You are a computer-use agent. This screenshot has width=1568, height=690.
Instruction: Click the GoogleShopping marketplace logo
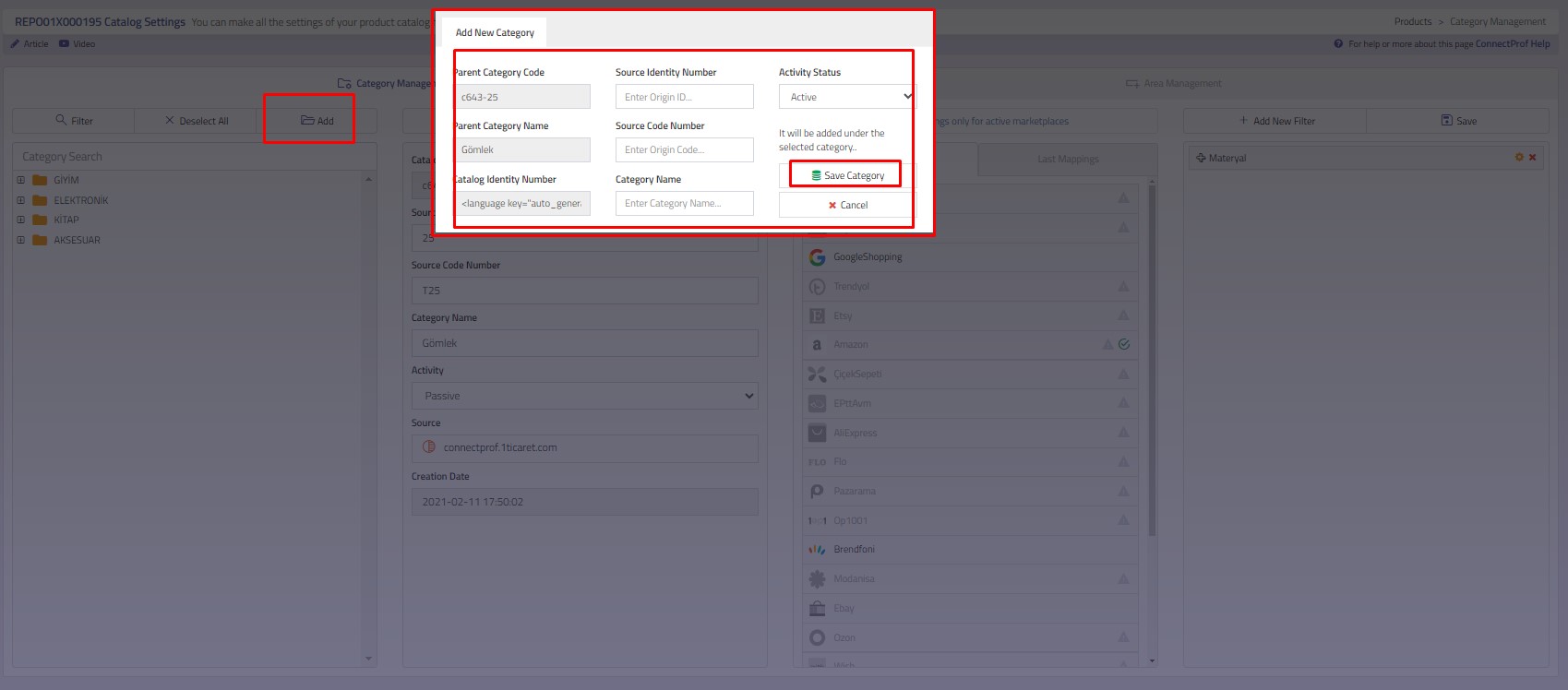[817, 257]
